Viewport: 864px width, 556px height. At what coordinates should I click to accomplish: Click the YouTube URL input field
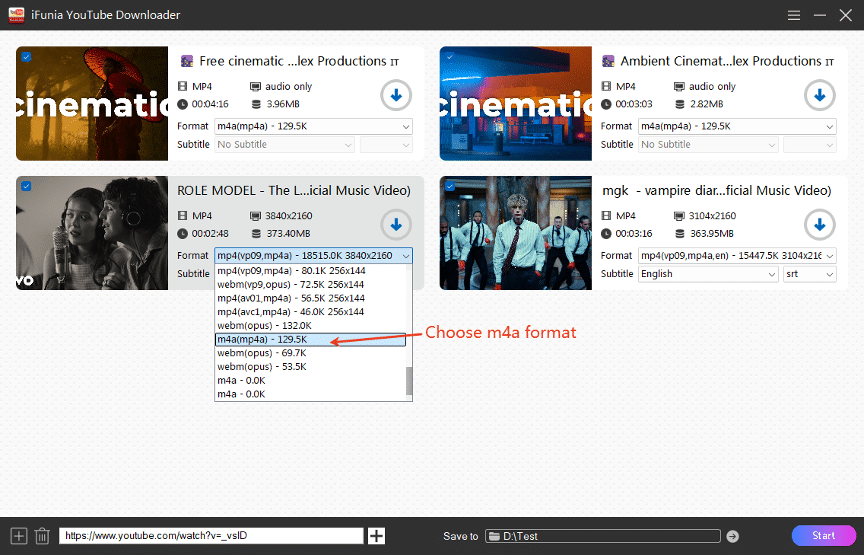click(x=211, y=536)
